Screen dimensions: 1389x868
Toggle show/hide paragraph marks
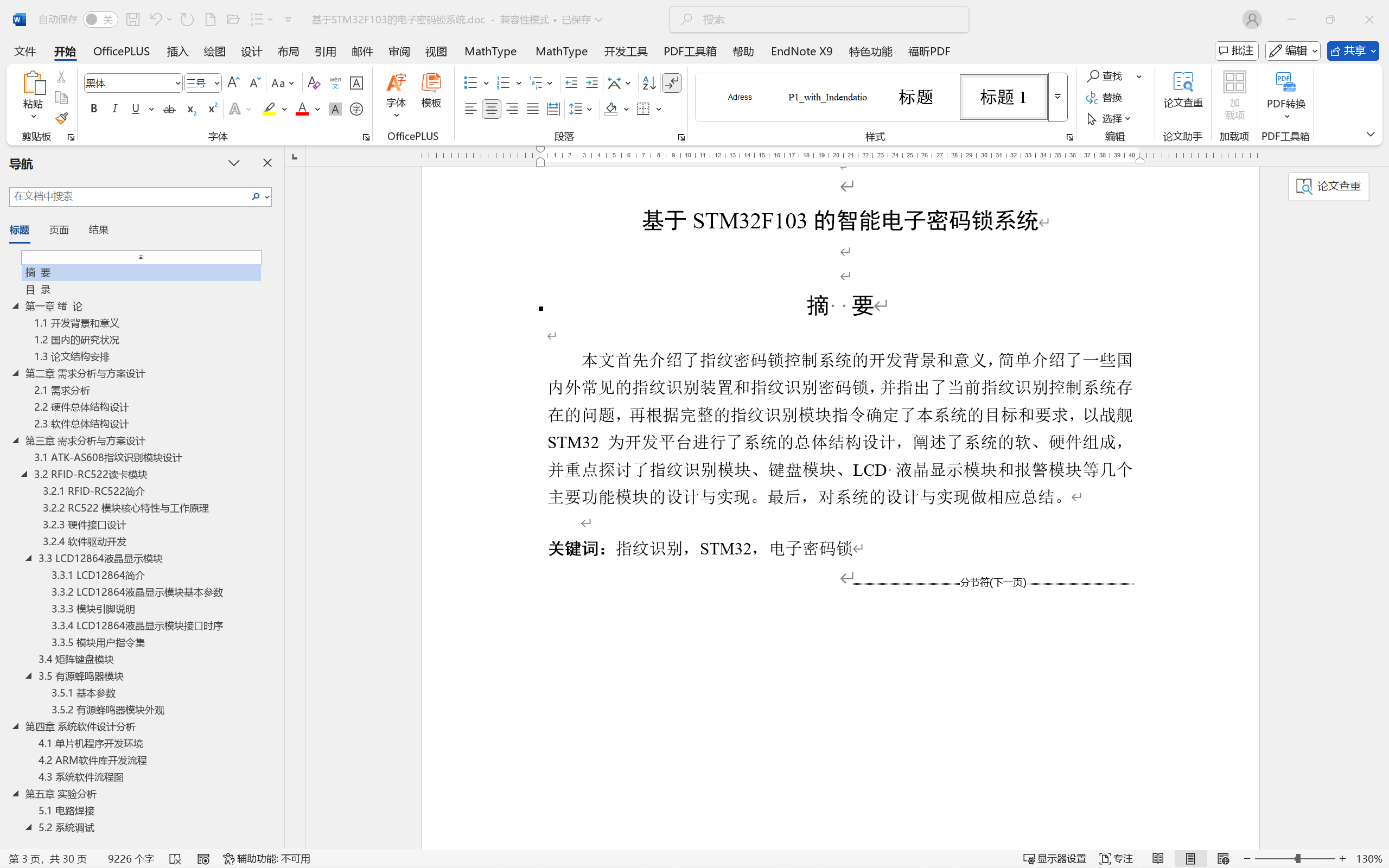click(x=672, y=83)
